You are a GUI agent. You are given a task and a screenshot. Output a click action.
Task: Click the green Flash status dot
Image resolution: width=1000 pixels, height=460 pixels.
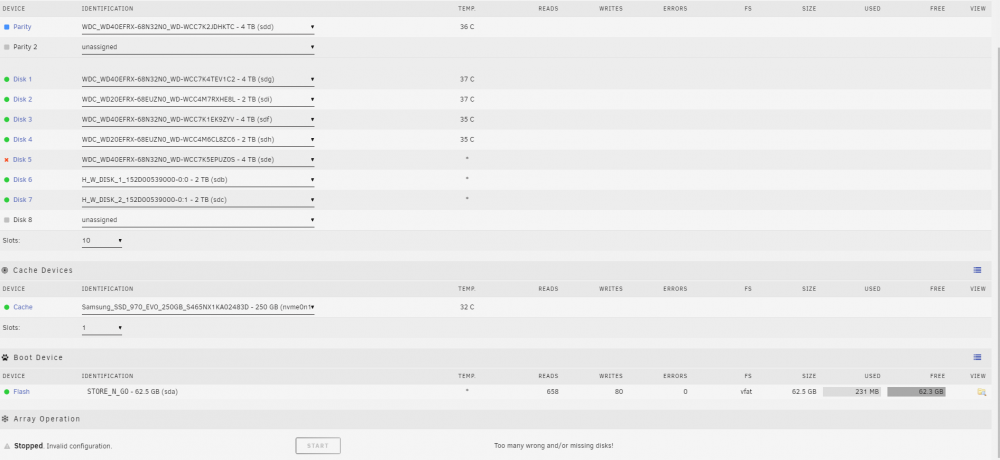coord(6,392)
